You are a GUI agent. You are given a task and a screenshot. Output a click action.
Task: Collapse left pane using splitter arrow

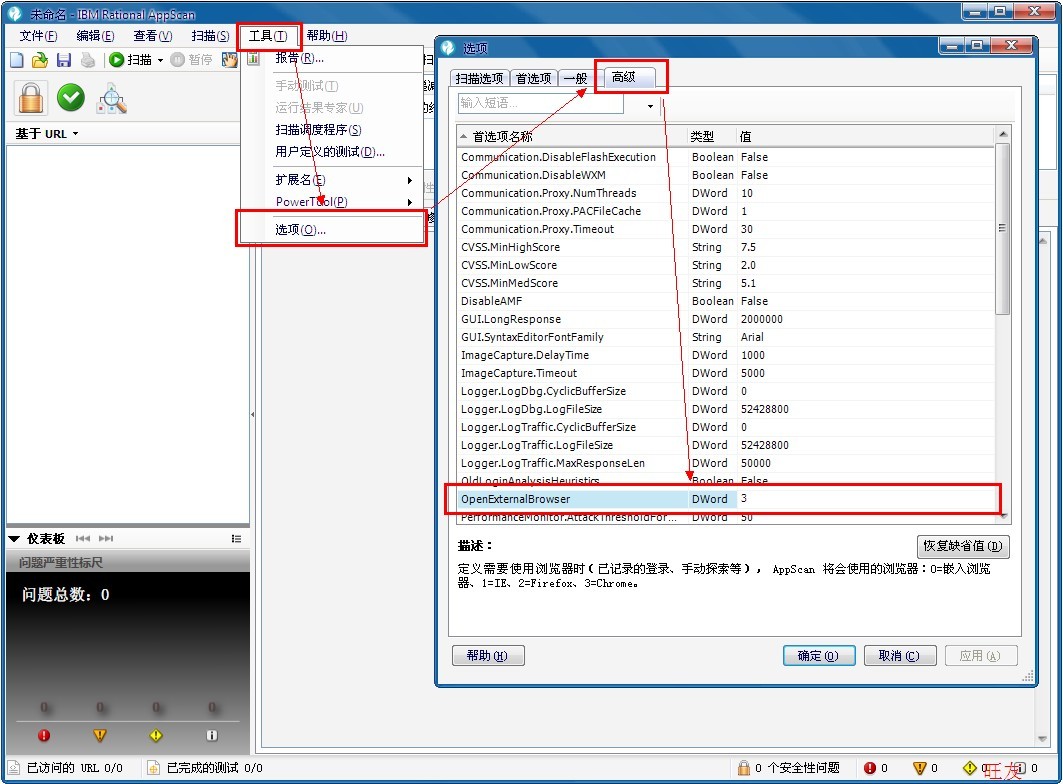[x=253, y=414]
